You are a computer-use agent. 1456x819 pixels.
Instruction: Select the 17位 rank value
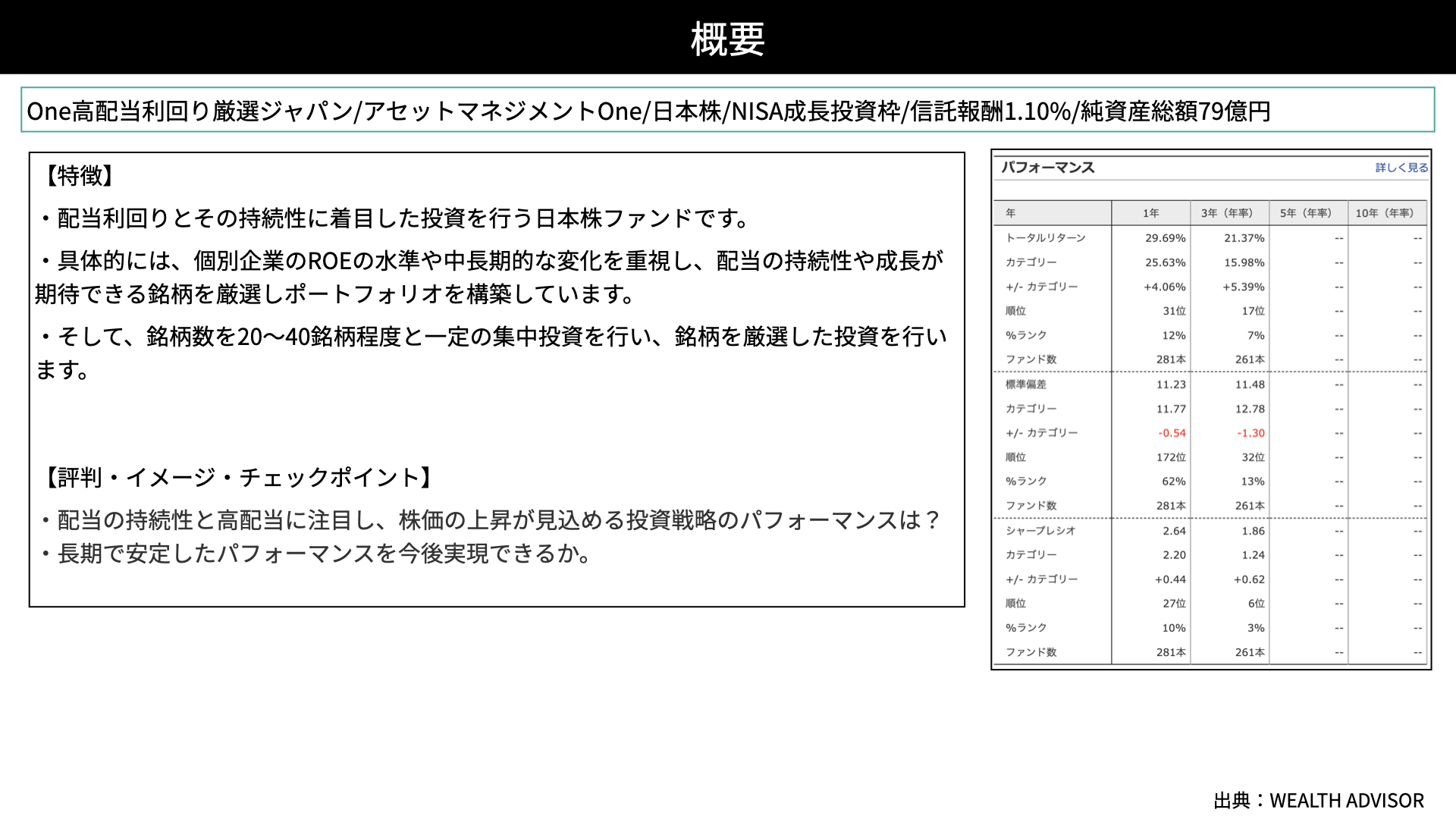1254,311
